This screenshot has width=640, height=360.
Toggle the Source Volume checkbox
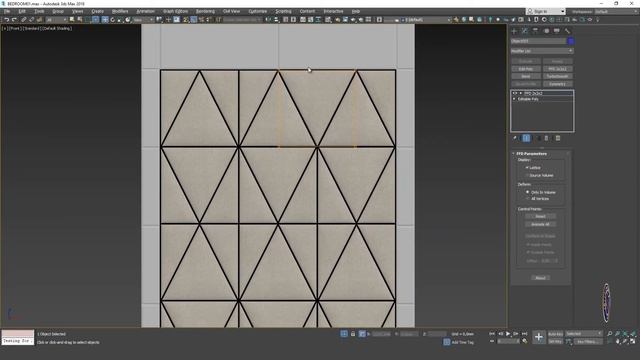pyautogui.click(x=527, y=175)
